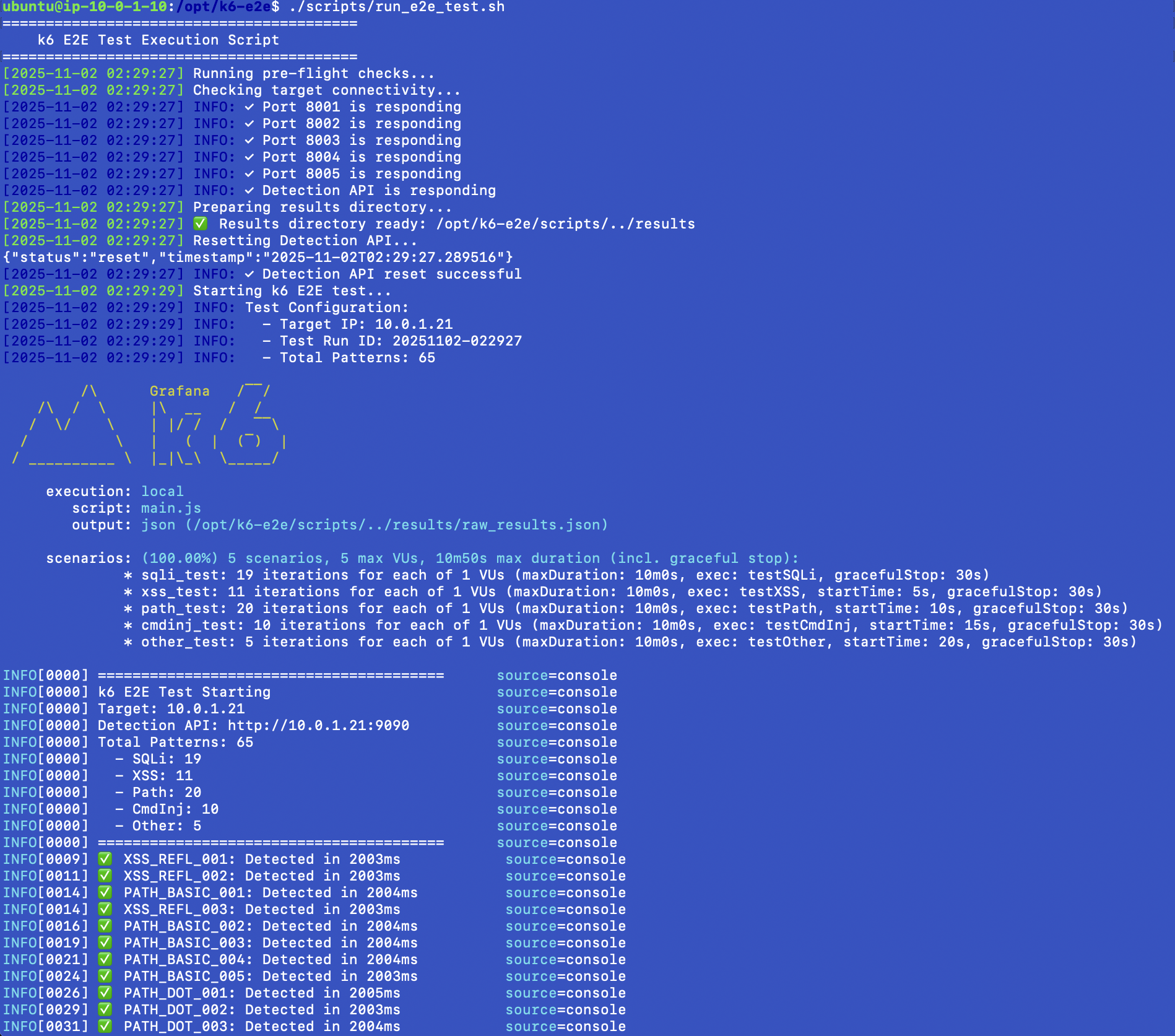Select the check icon beside PATH_DOT_001 detection
The height and width of the screenshot is (1036, 1175).
point(105,993)
